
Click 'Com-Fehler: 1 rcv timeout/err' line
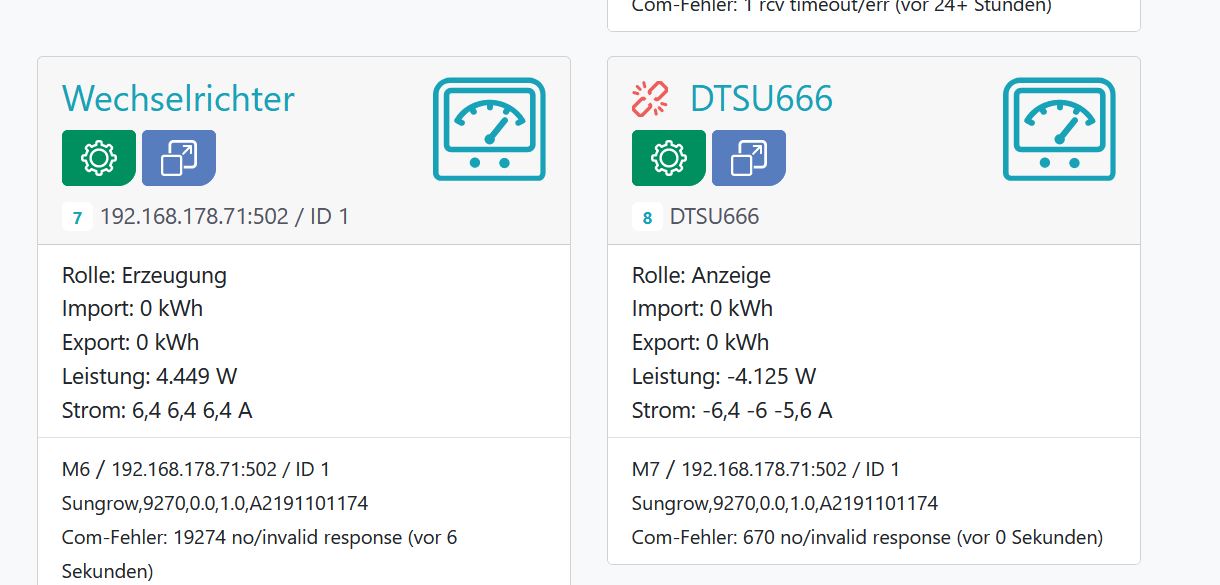(x=841, y=6)
